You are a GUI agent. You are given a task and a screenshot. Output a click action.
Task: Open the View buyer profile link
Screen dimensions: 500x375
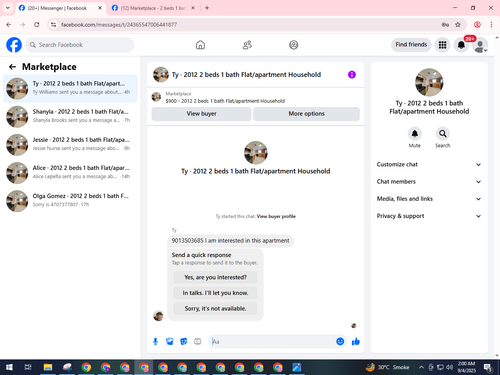276,216
